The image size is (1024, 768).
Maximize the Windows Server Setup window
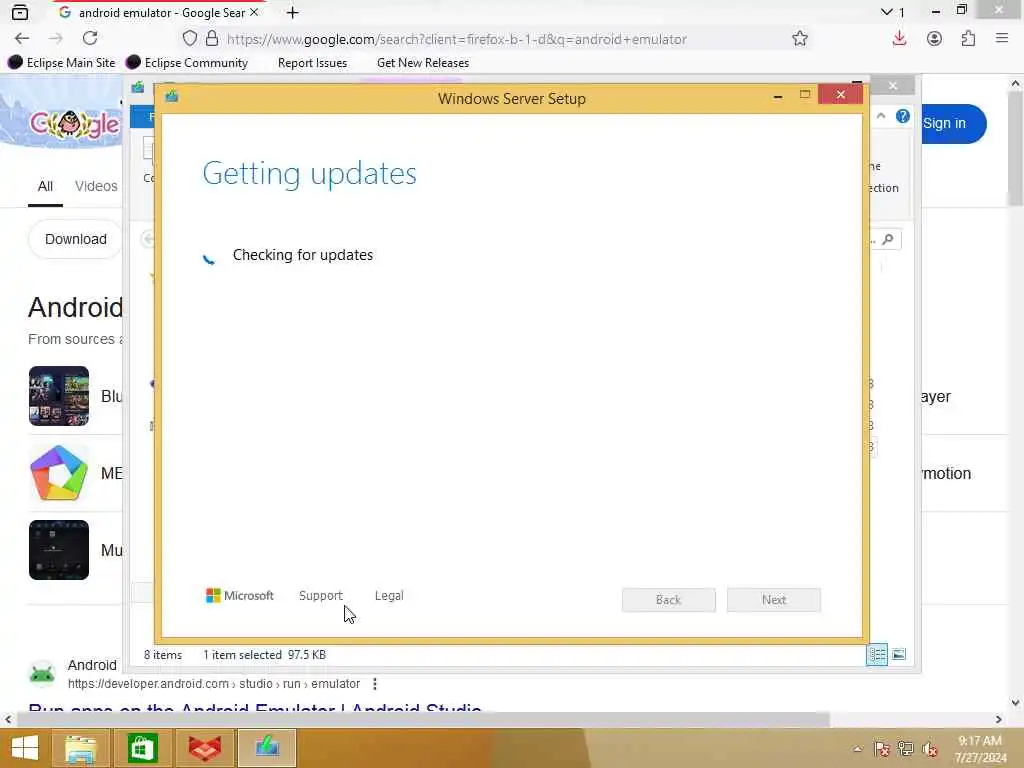click(805, 95)
